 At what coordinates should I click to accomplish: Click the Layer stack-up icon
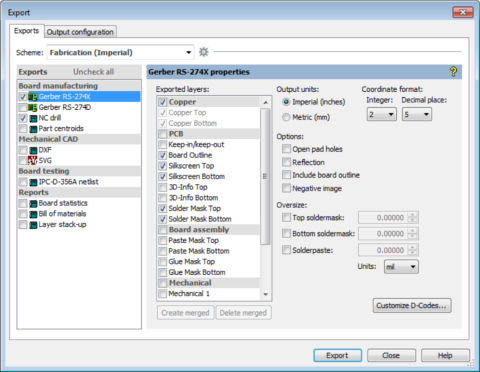tap(33, 225)
